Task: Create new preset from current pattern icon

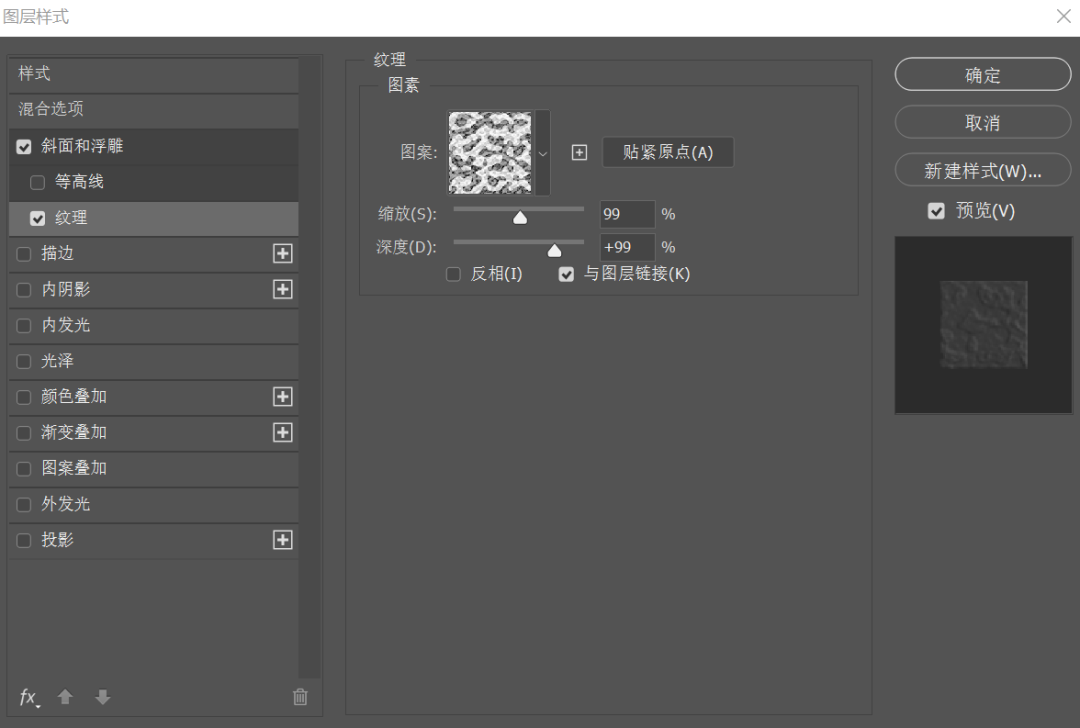Action: point(579,153)
